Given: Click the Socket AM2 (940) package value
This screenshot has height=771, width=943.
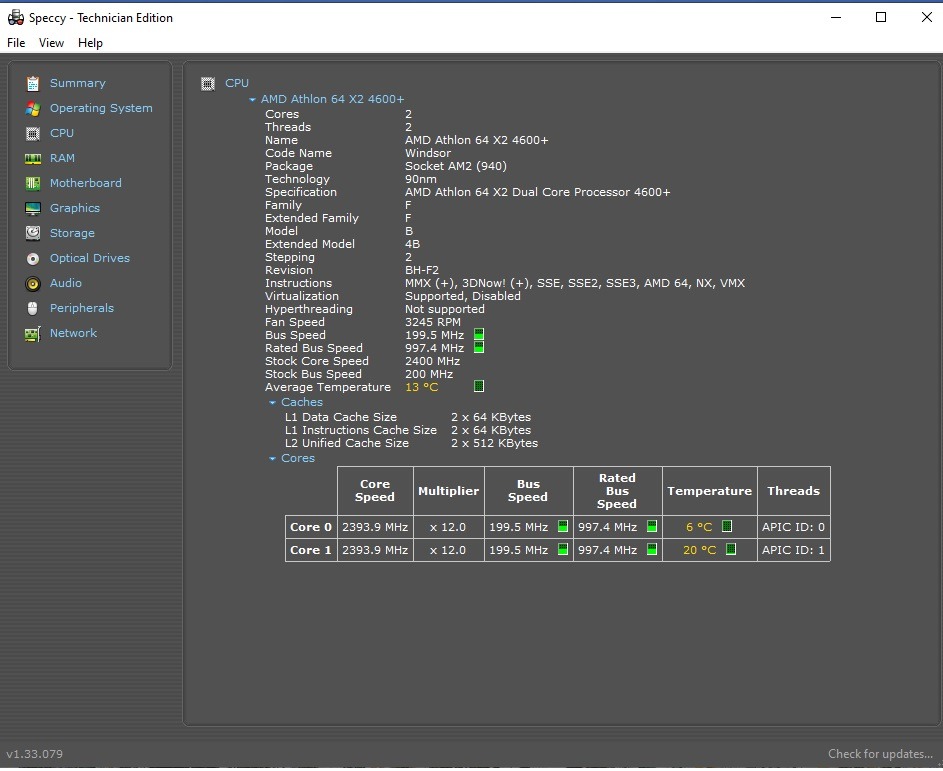Looking at the screenshot, I should [456, 166].
